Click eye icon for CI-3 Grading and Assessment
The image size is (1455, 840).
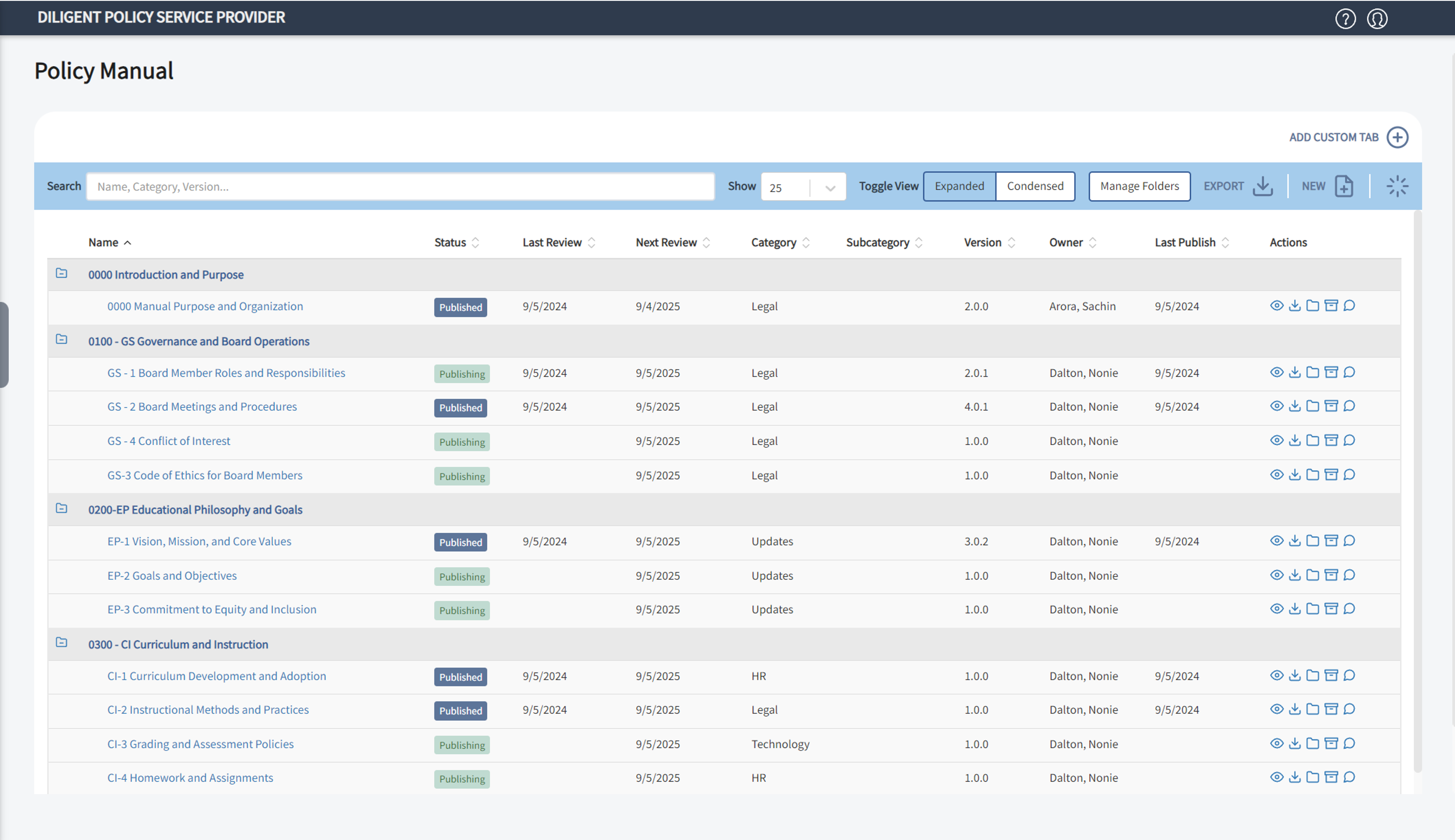point(1277,744)
